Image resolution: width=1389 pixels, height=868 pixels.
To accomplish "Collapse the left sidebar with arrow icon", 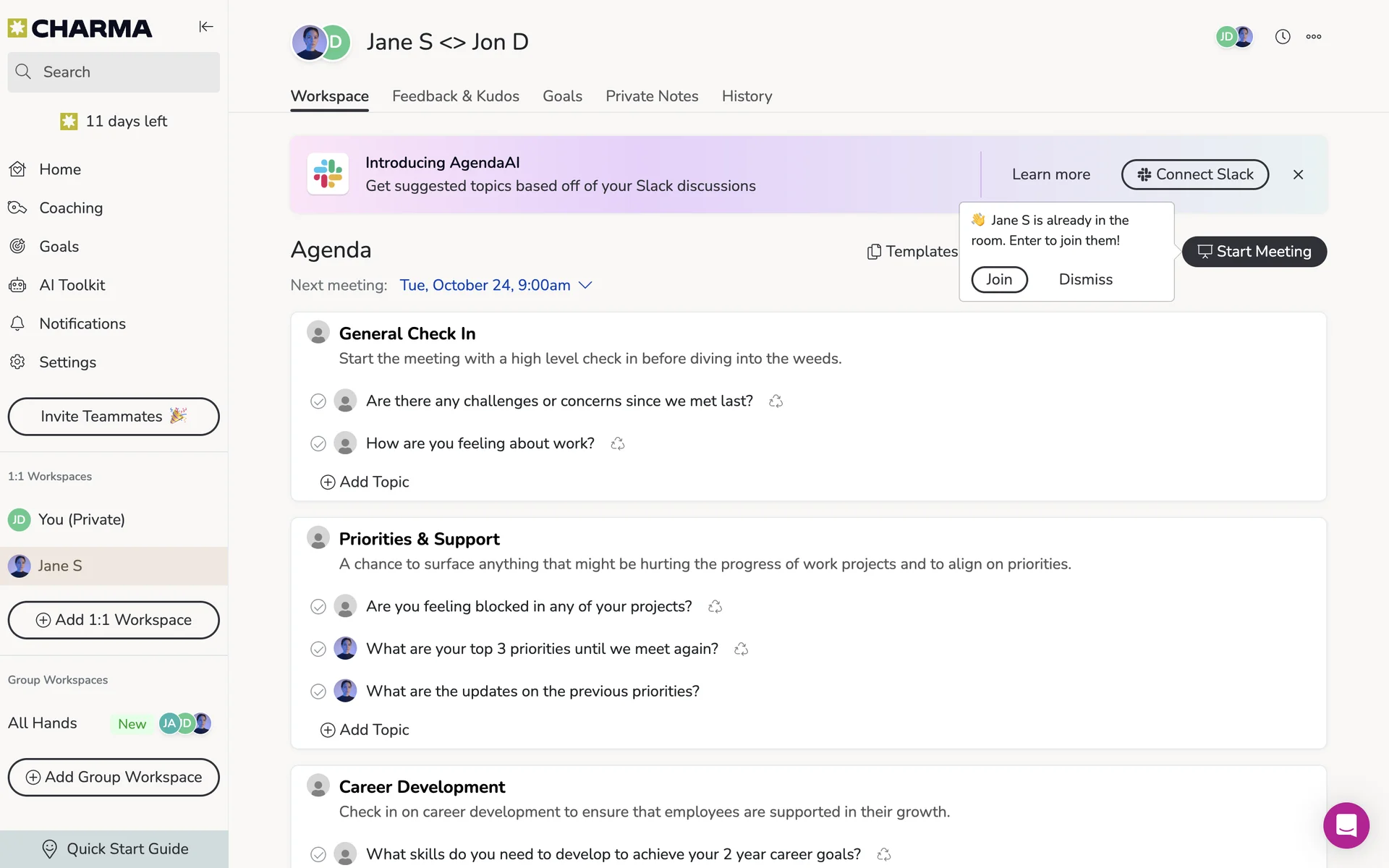I will [206, 27].
